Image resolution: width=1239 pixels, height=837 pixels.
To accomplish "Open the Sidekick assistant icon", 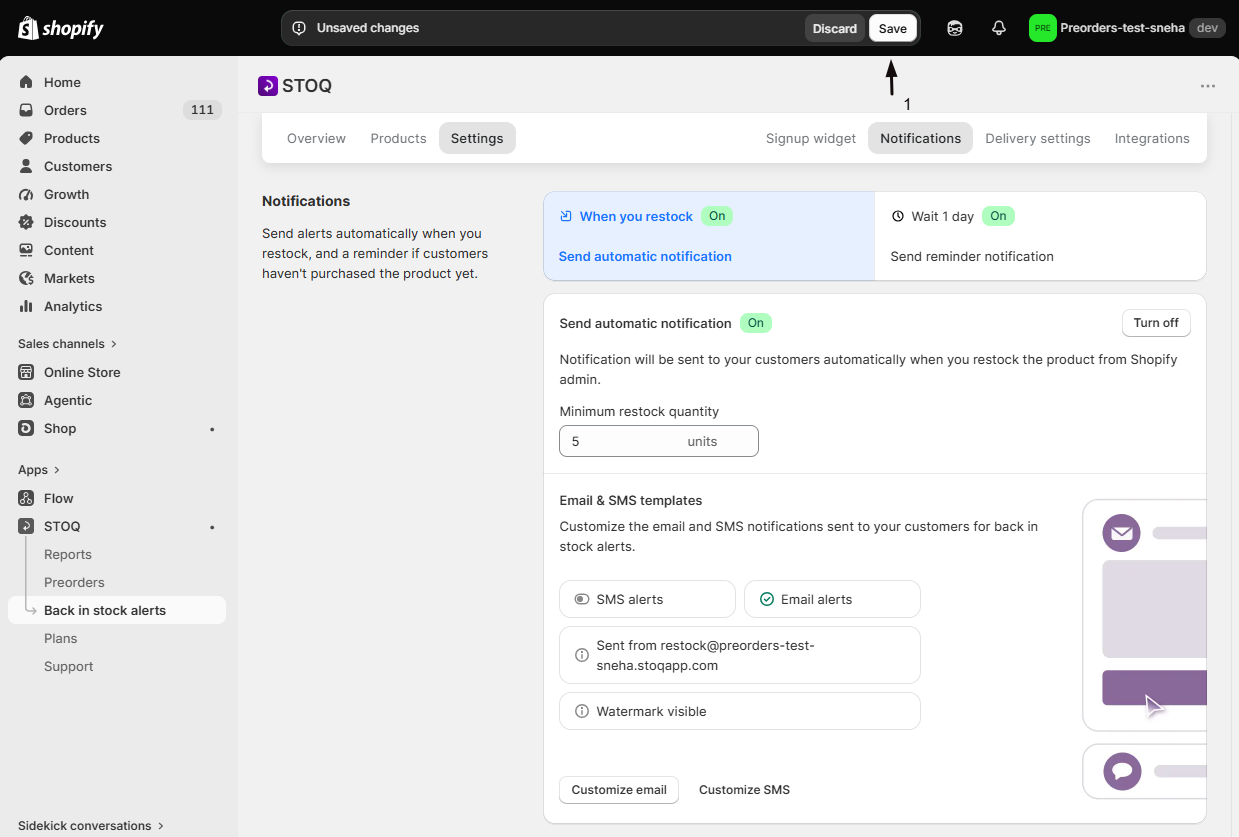I will [955, 28].
